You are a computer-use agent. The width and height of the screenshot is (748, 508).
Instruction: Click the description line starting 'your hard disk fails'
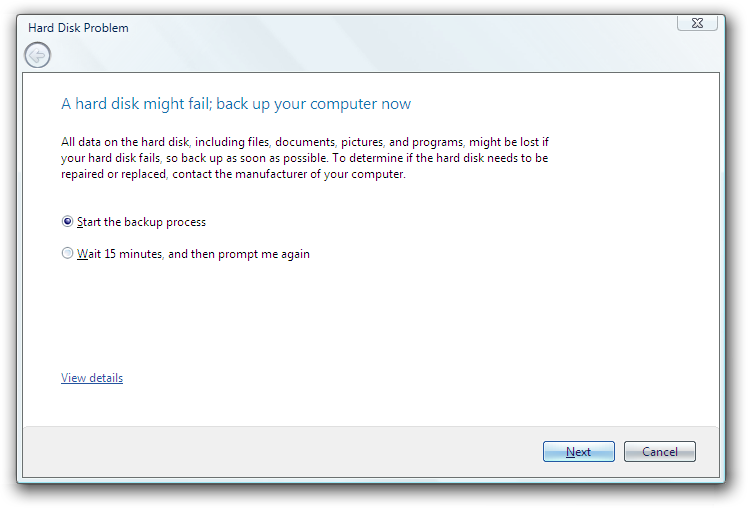(x=300, y=158)
